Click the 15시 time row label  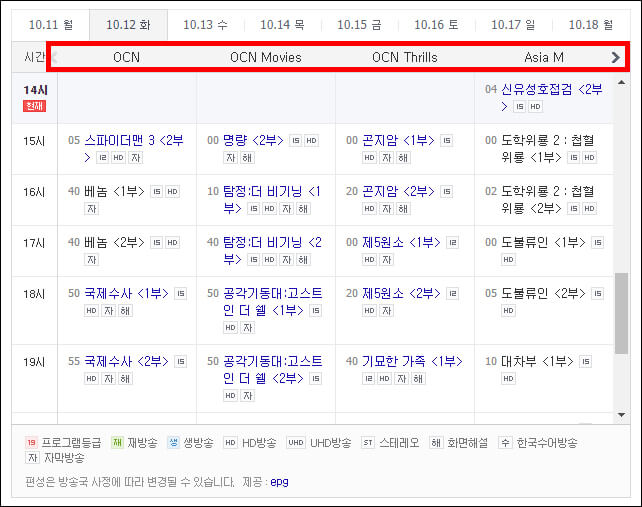tap(34, 141)
